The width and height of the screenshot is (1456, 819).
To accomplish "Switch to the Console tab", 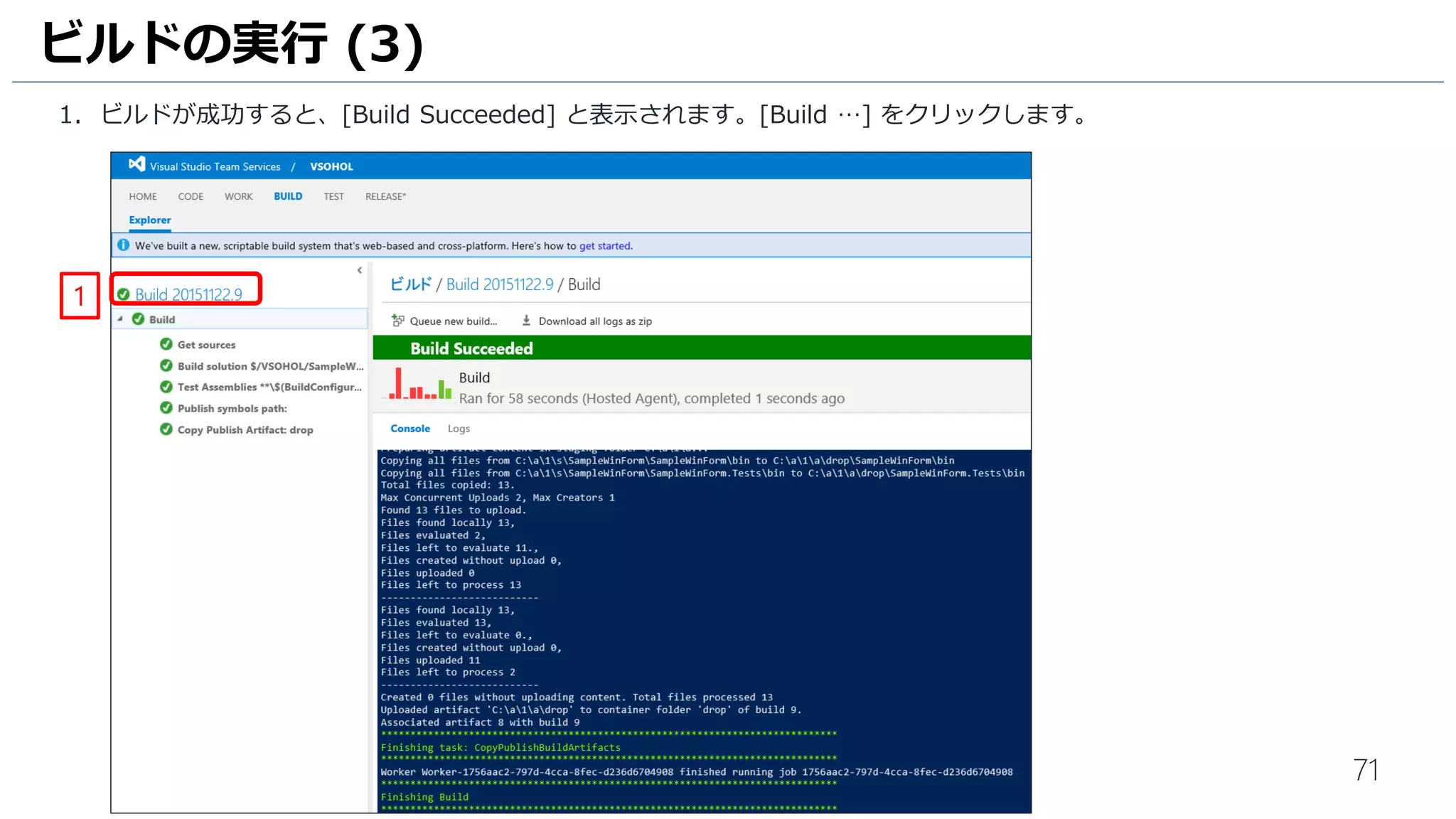I will point(410,429).
